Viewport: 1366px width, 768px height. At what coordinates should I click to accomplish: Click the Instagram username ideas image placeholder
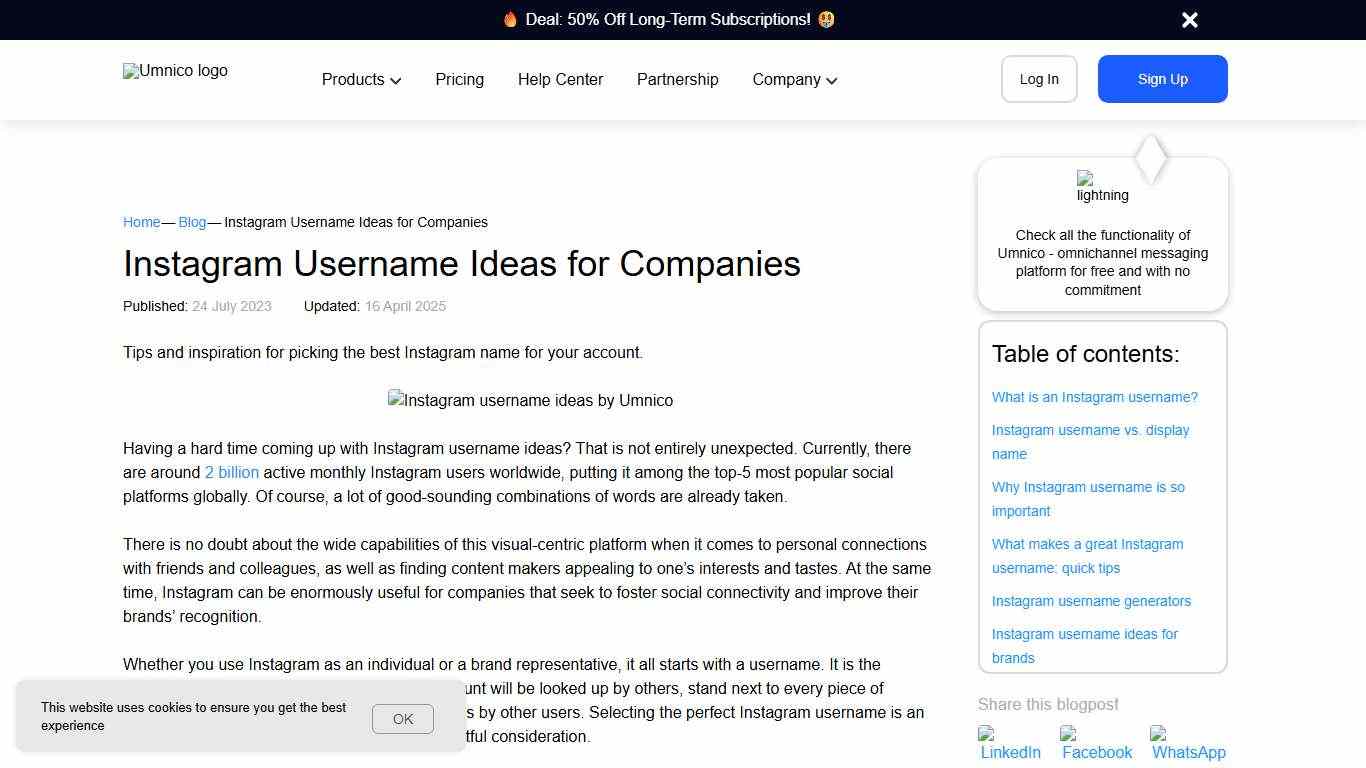530,400
